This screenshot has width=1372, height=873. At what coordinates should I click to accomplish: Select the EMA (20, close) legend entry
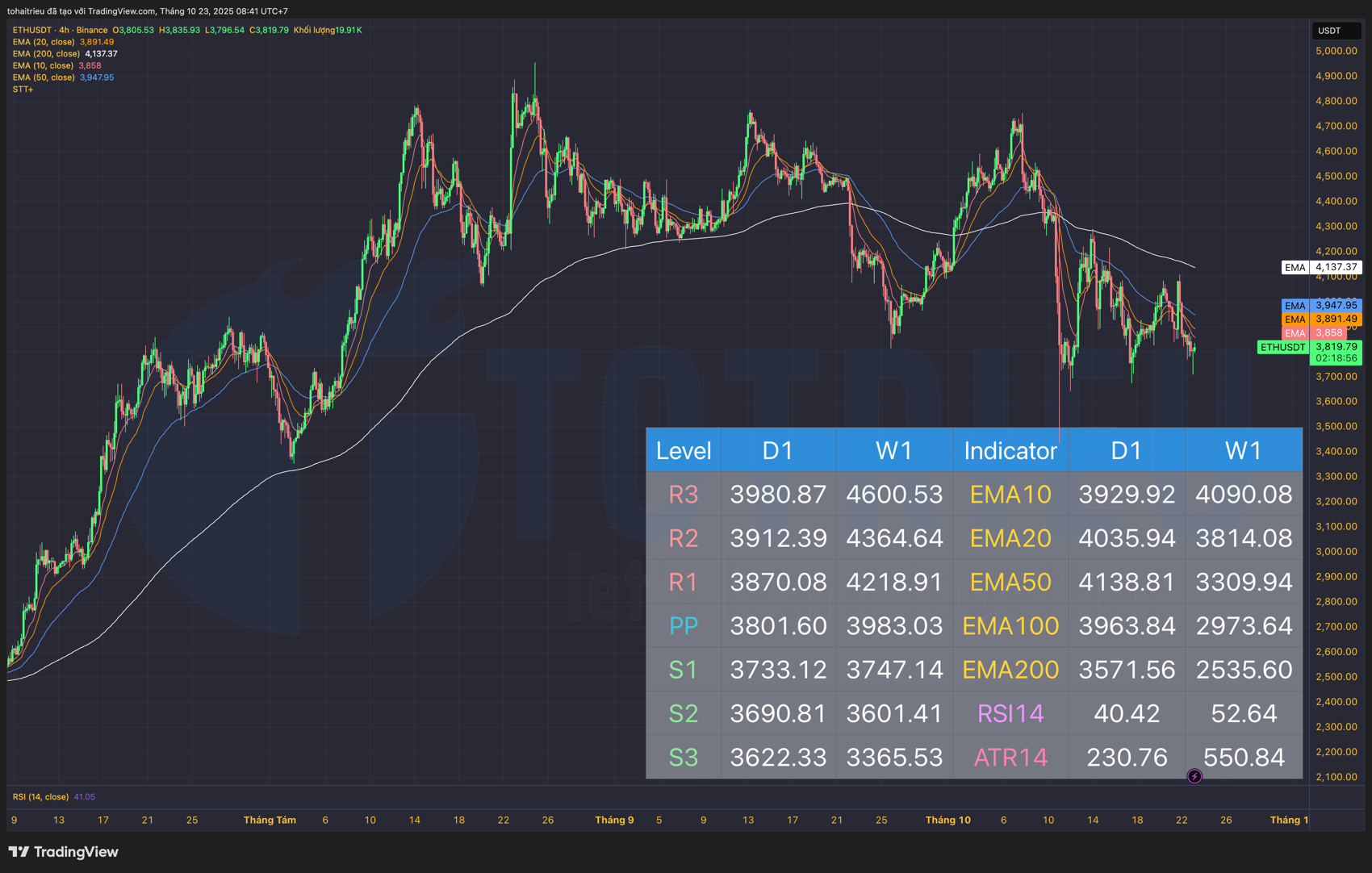pos(44,42)
